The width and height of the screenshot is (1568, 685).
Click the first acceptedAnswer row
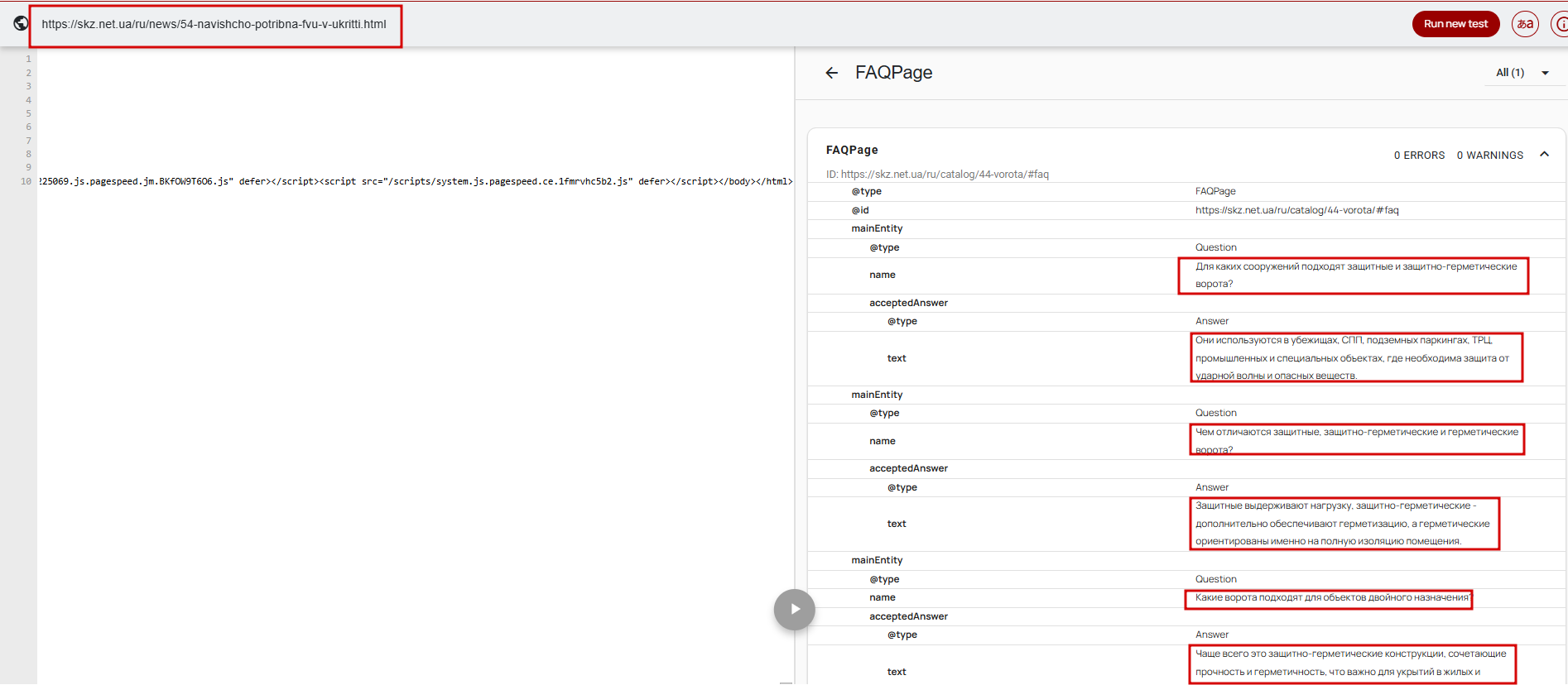[1186, 304]
